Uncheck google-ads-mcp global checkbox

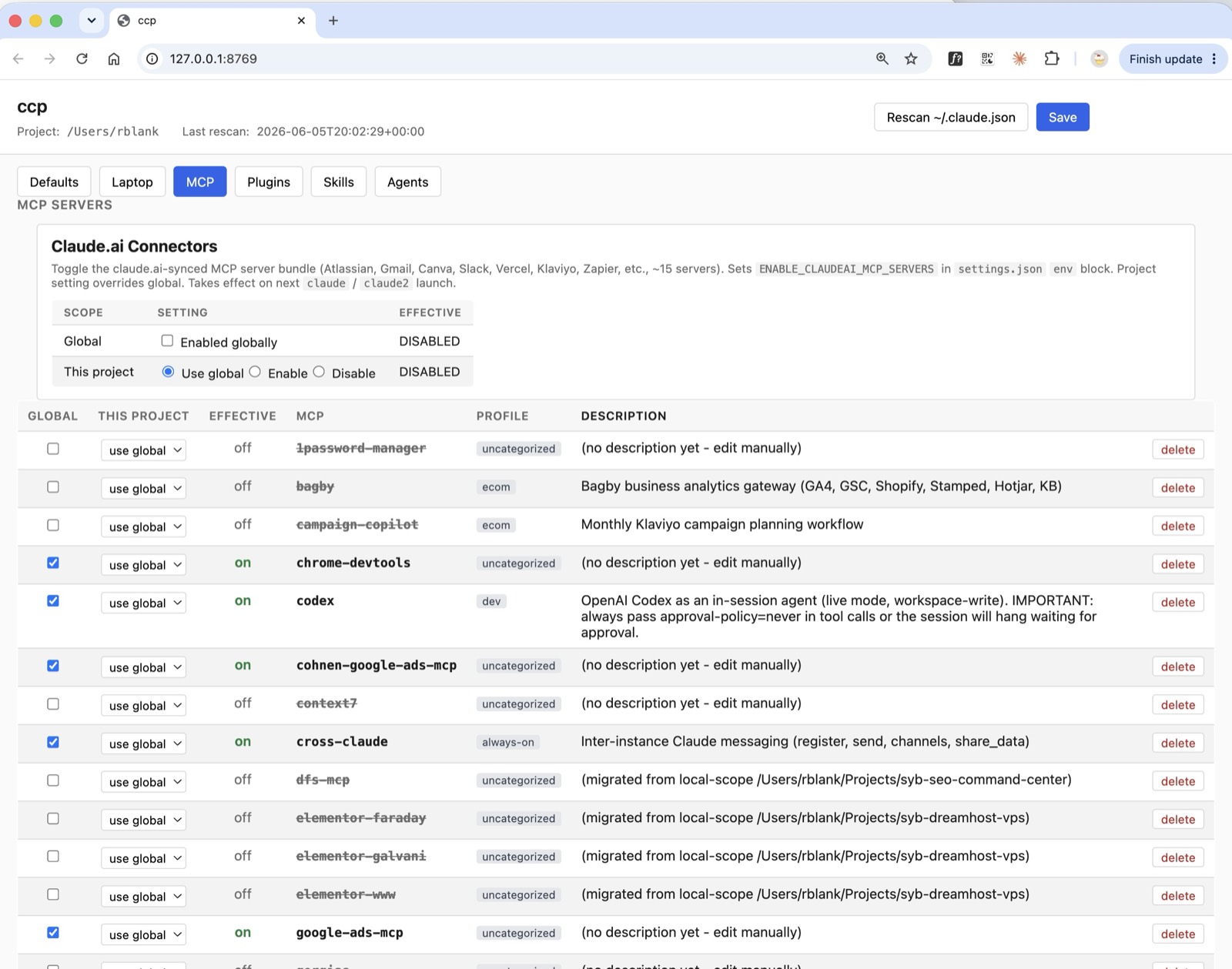[53, 932]
